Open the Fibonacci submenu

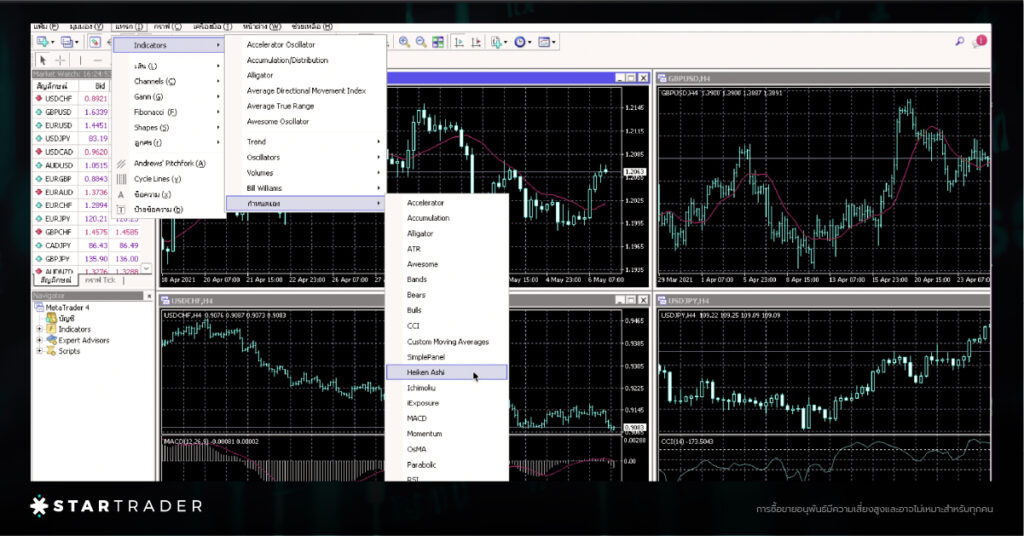click(168, 112)
